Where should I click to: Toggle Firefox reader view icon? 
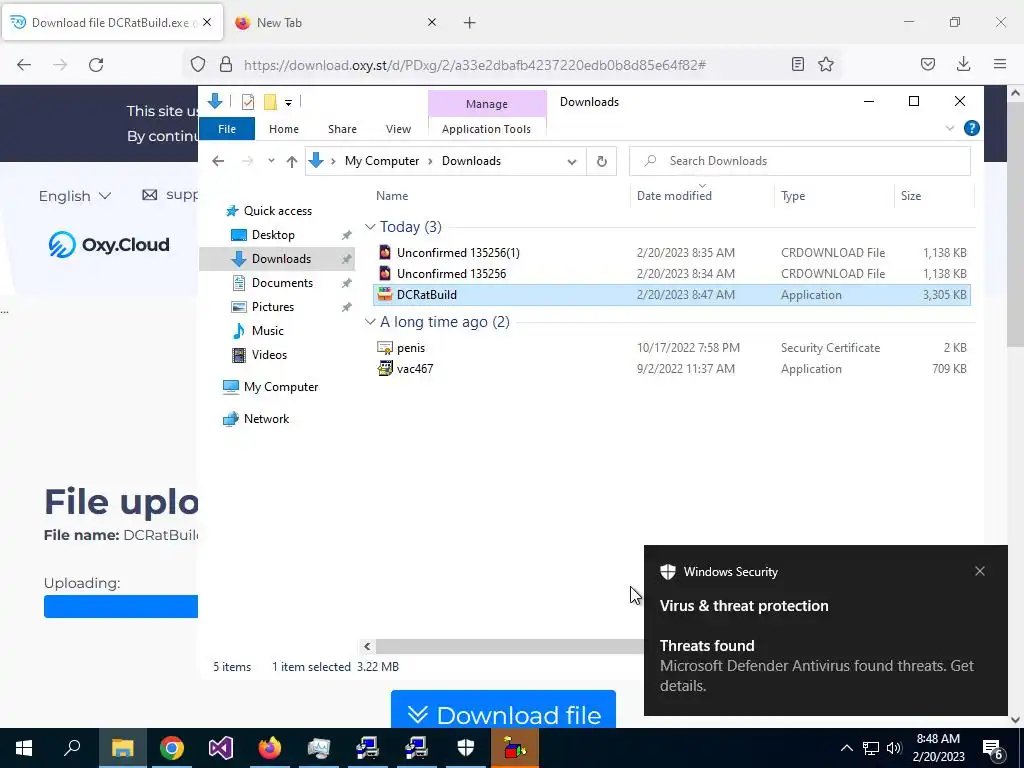tap(797, 64)
